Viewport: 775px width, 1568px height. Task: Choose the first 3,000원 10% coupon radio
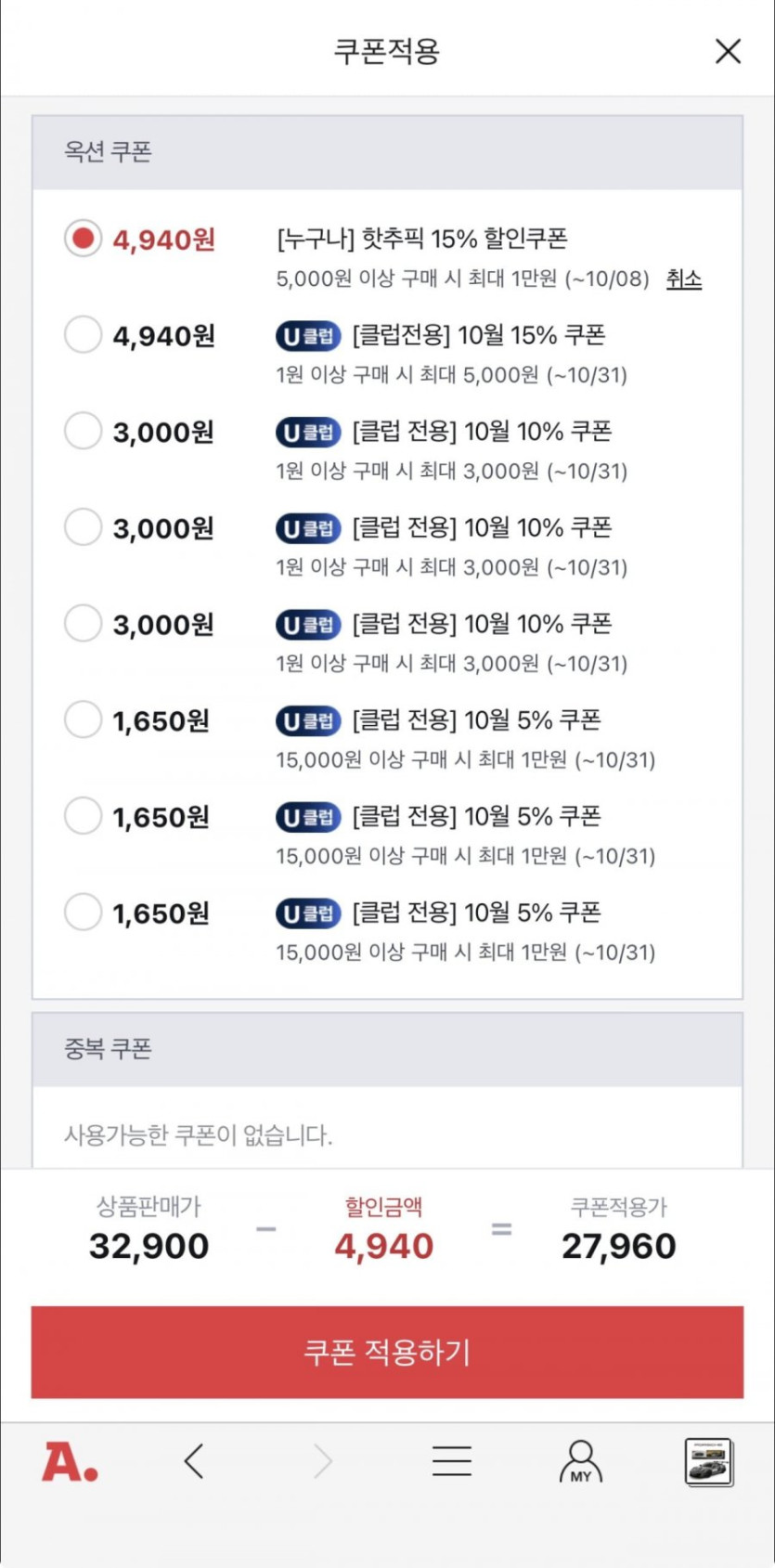tap(83, 431)
